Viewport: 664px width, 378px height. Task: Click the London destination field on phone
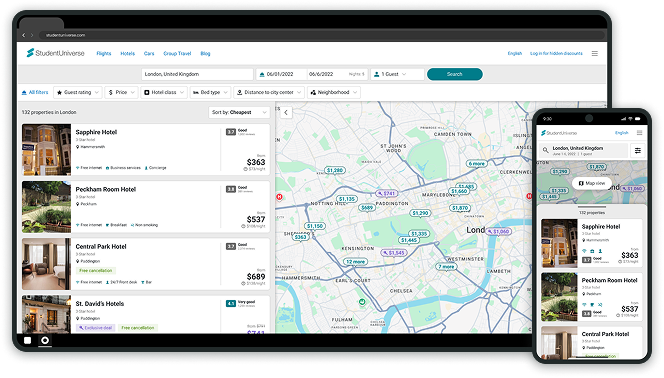click(x=584, y=150)
